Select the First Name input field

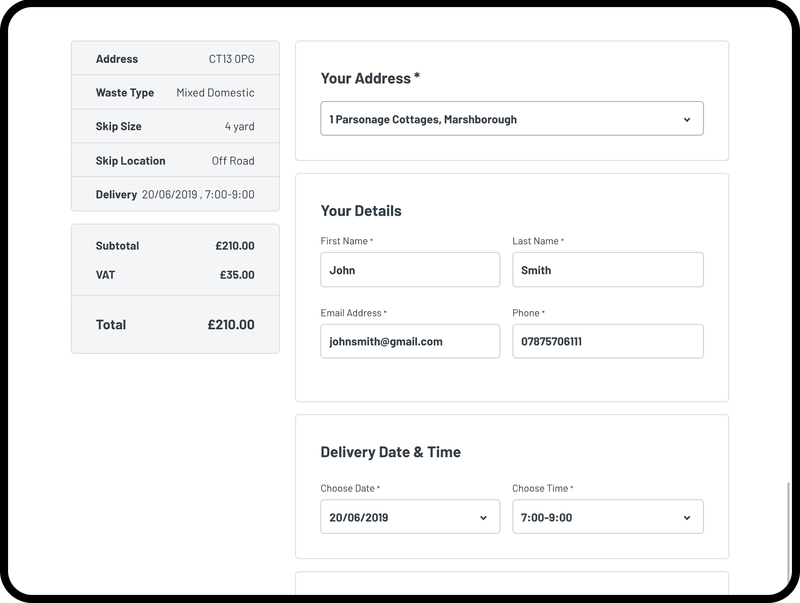click(x=410, y=268)
